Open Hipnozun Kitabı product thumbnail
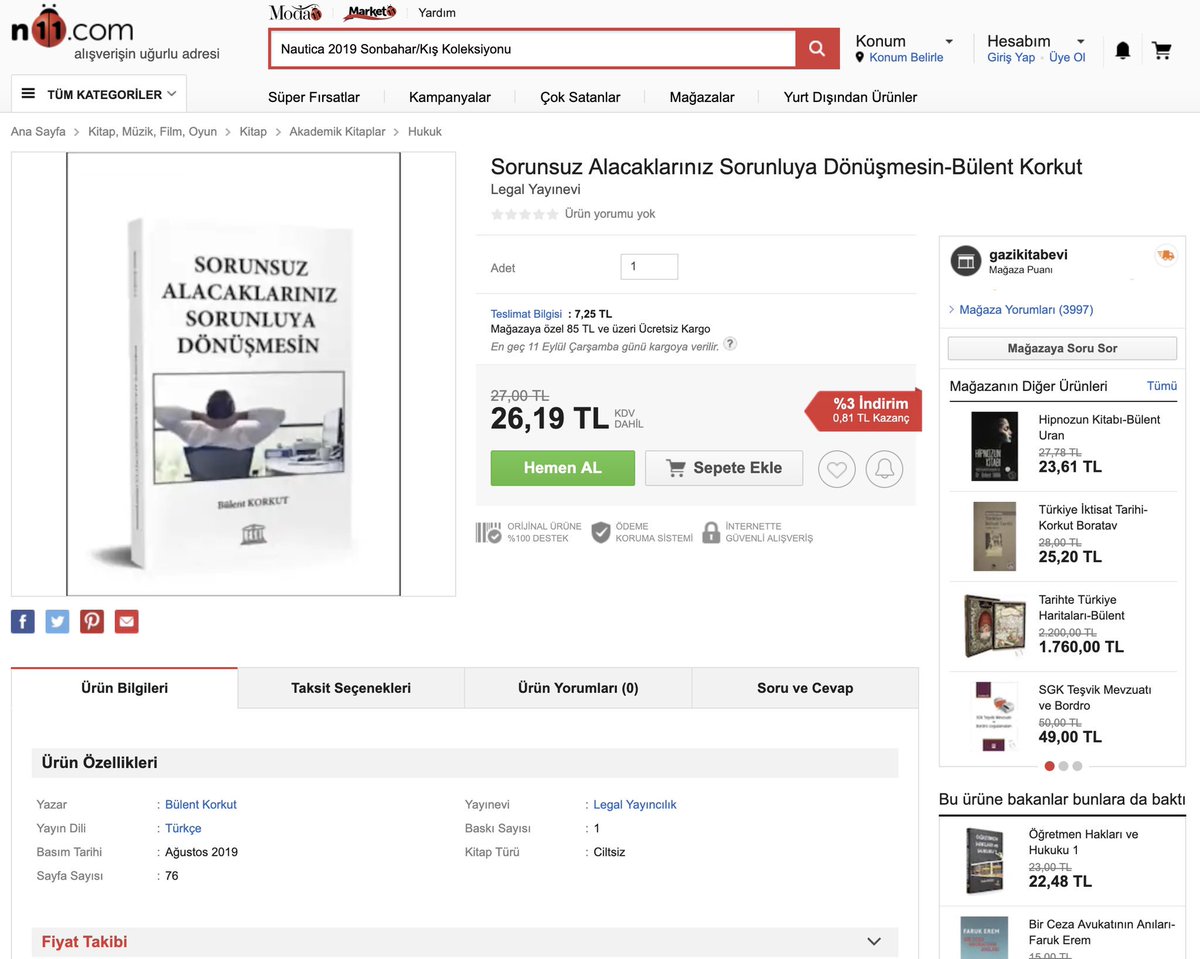Screen dimensions: 1200x959 pos(994,446)
